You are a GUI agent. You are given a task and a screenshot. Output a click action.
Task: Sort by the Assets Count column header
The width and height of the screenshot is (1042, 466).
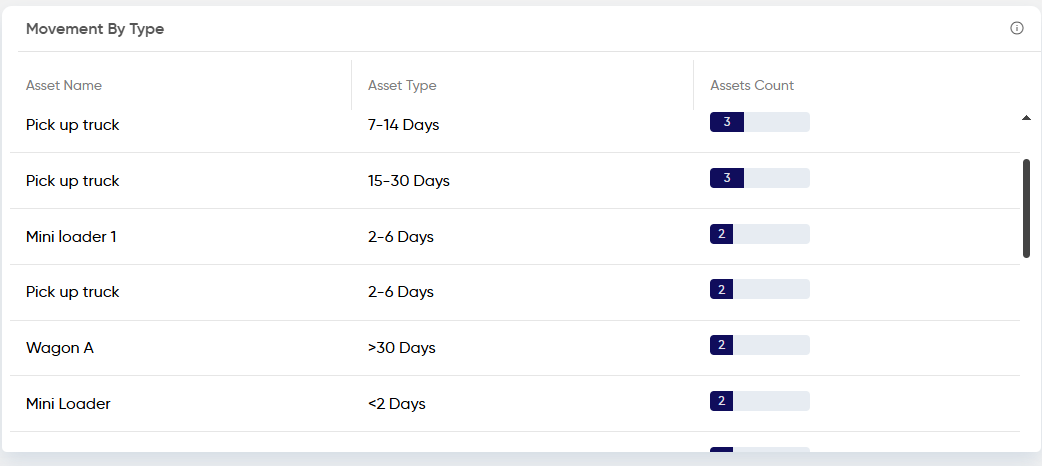(x=752, y=85)
